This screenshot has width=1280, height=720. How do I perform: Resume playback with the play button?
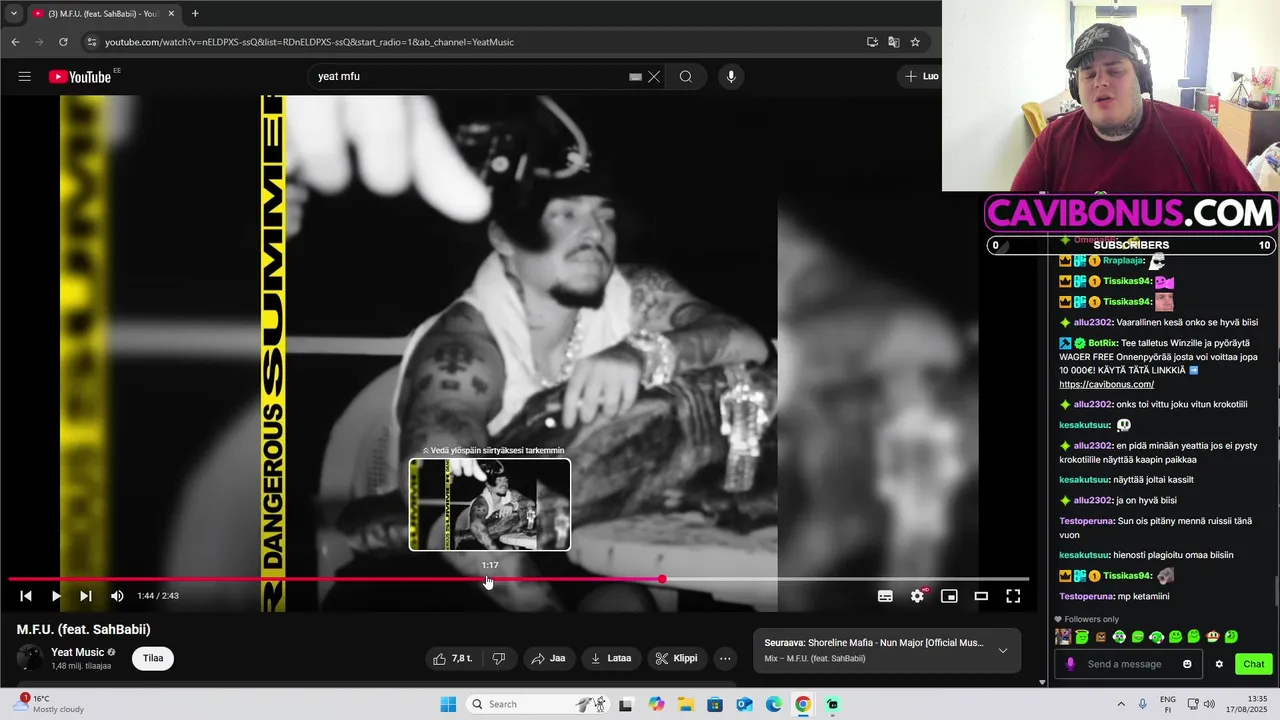tap(56, 596)
